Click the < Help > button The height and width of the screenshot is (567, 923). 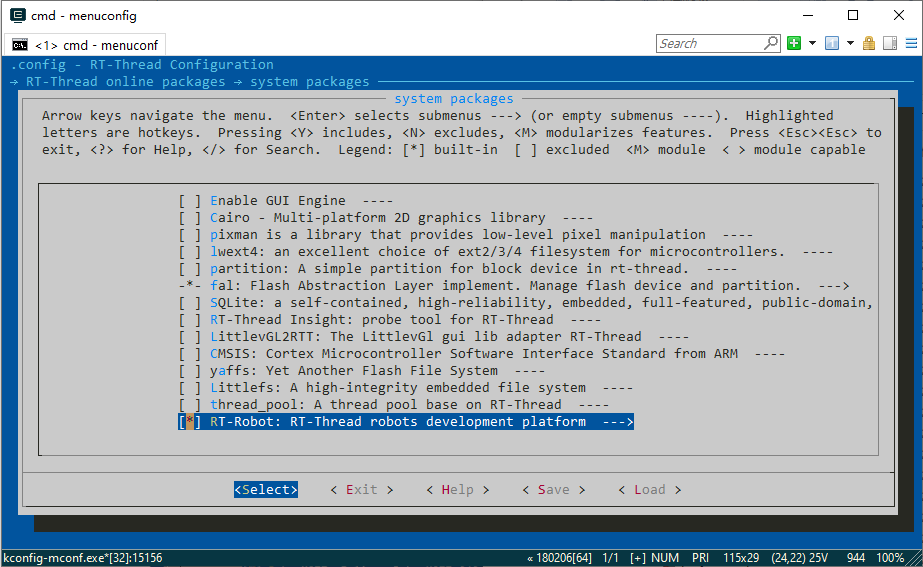[457, 490]
